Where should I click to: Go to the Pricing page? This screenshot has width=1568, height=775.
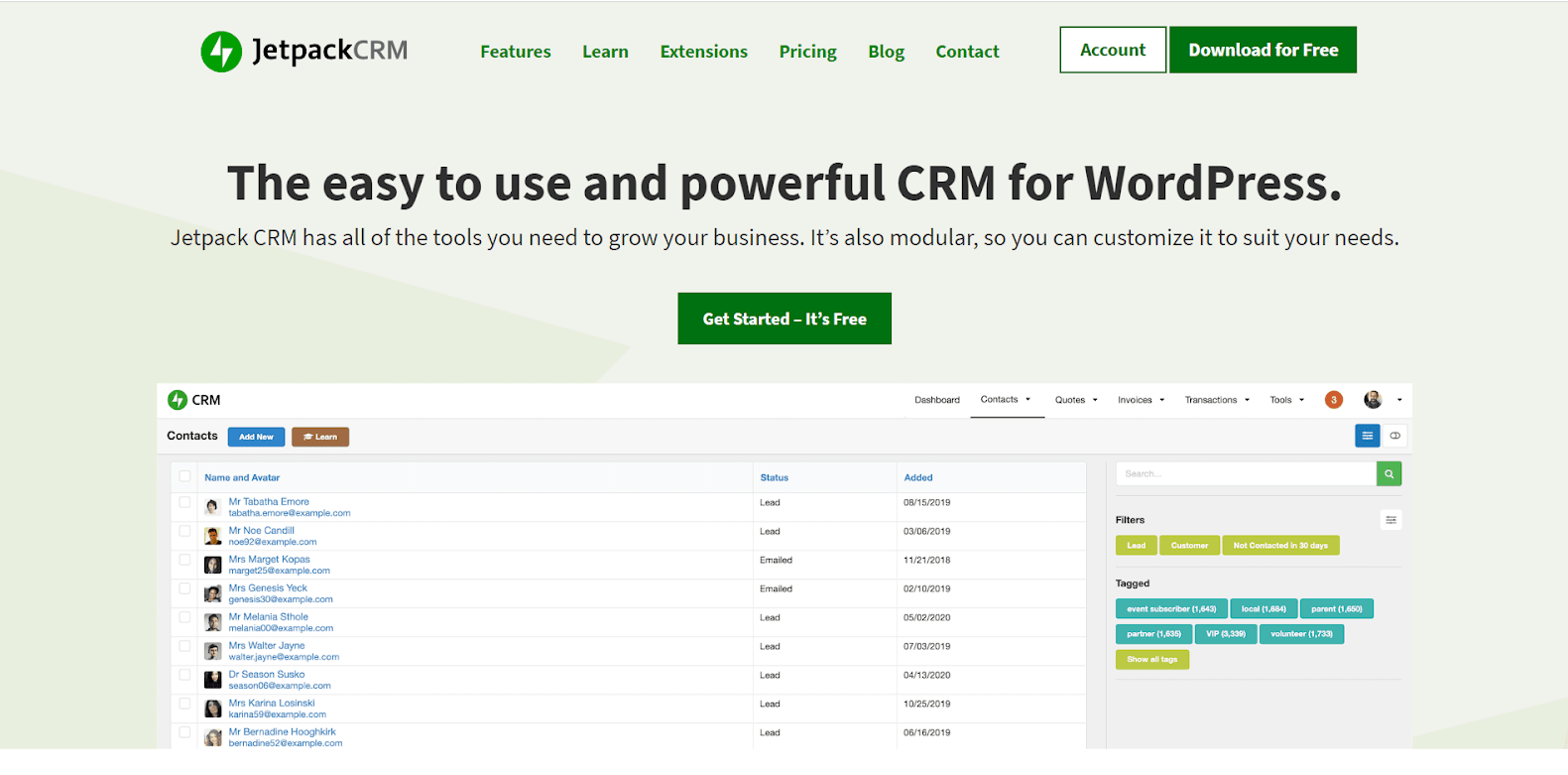tap(807, 52)
